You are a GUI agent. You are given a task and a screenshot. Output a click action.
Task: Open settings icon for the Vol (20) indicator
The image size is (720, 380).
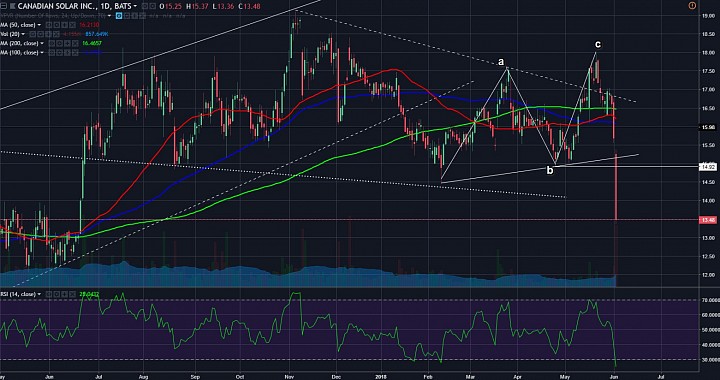40,34
